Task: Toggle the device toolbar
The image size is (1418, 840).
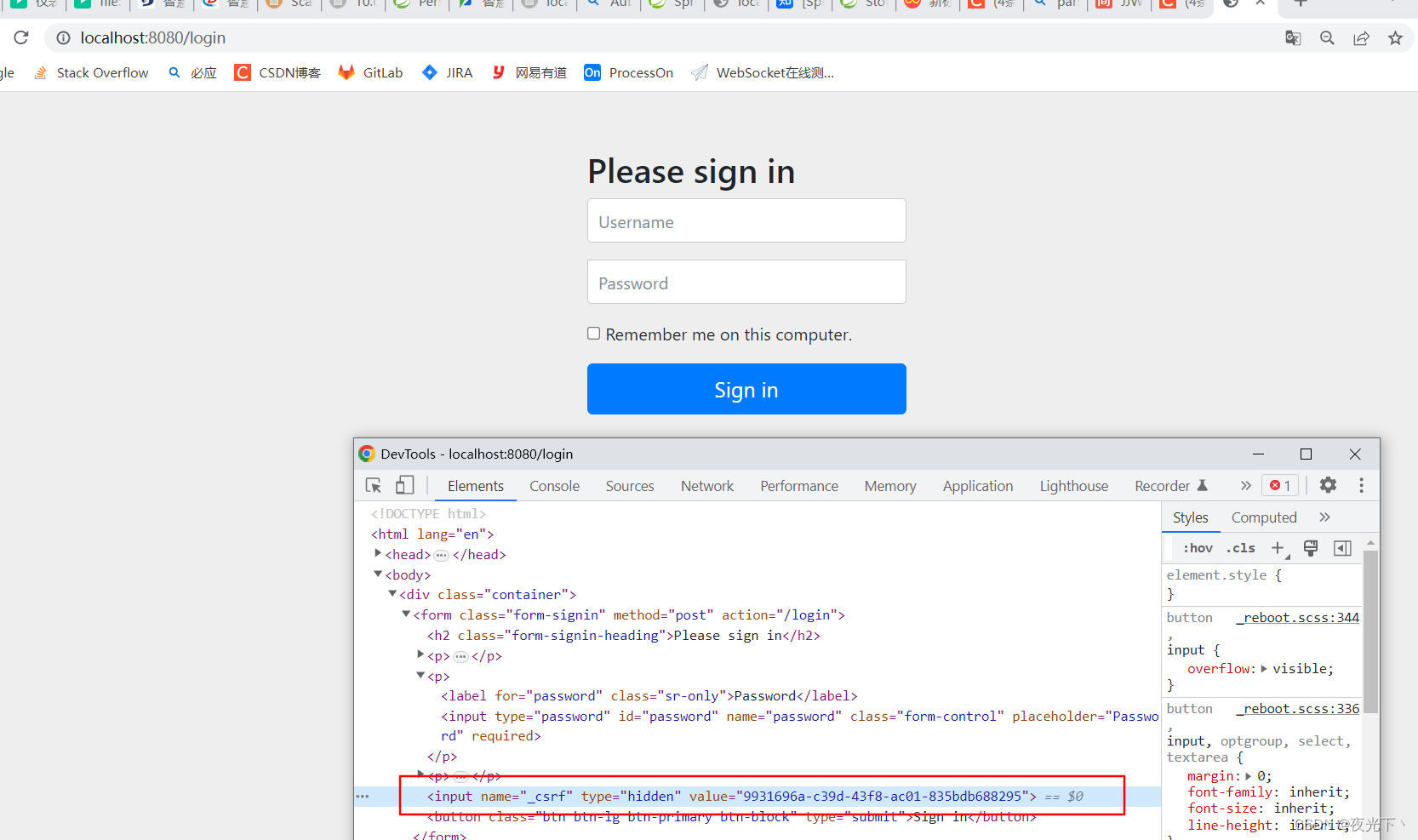Action: pyautogui.click(x=404, y=484)
